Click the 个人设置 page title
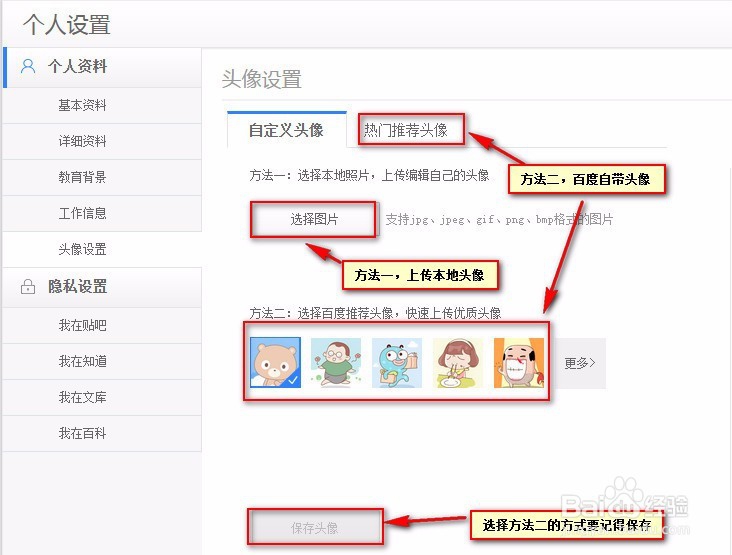The image size is (732, 555). pyautogui.click(x=67, y=25)
